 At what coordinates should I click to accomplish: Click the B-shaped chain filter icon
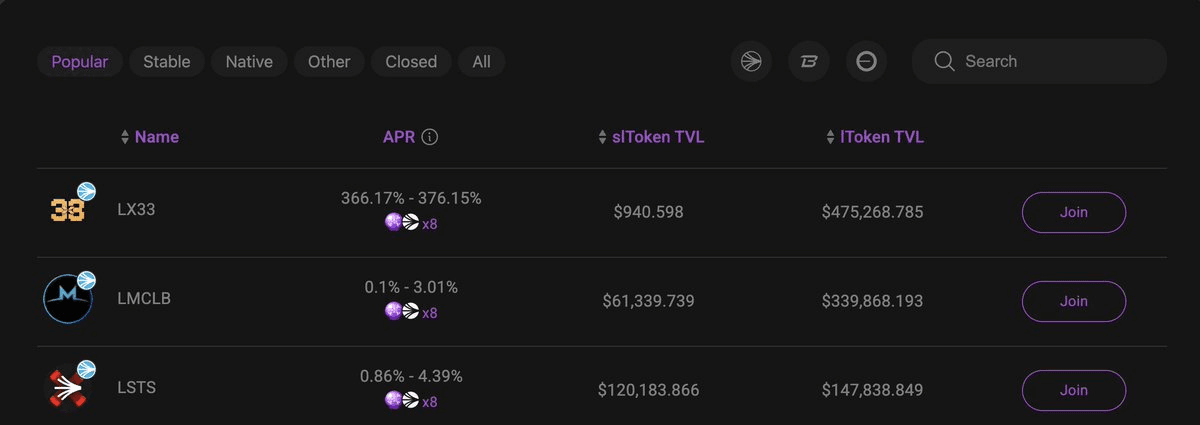(809, 62)
